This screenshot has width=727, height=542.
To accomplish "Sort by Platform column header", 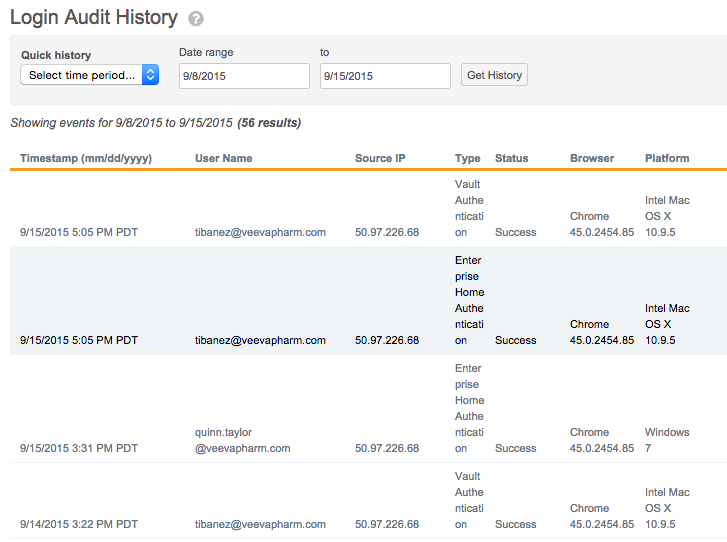I will tap(667, 158).
